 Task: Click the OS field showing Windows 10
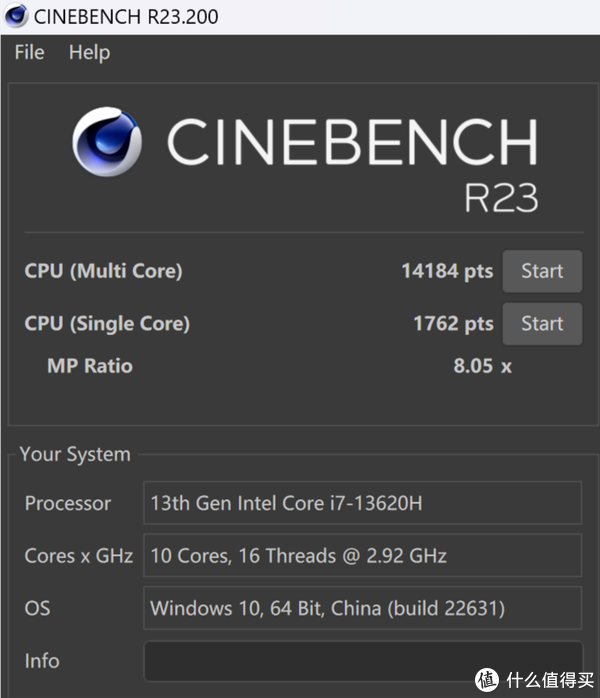click(362, 608)
